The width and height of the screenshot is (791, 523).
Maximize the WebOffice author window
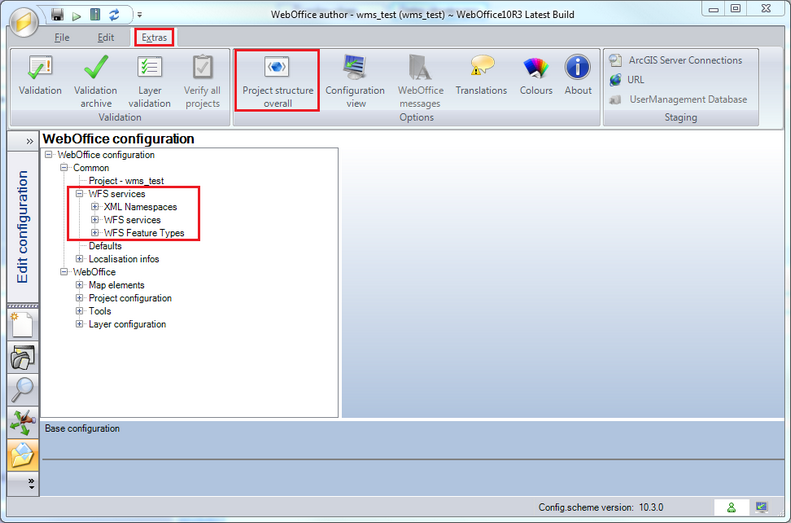click(x=736, y=9)
